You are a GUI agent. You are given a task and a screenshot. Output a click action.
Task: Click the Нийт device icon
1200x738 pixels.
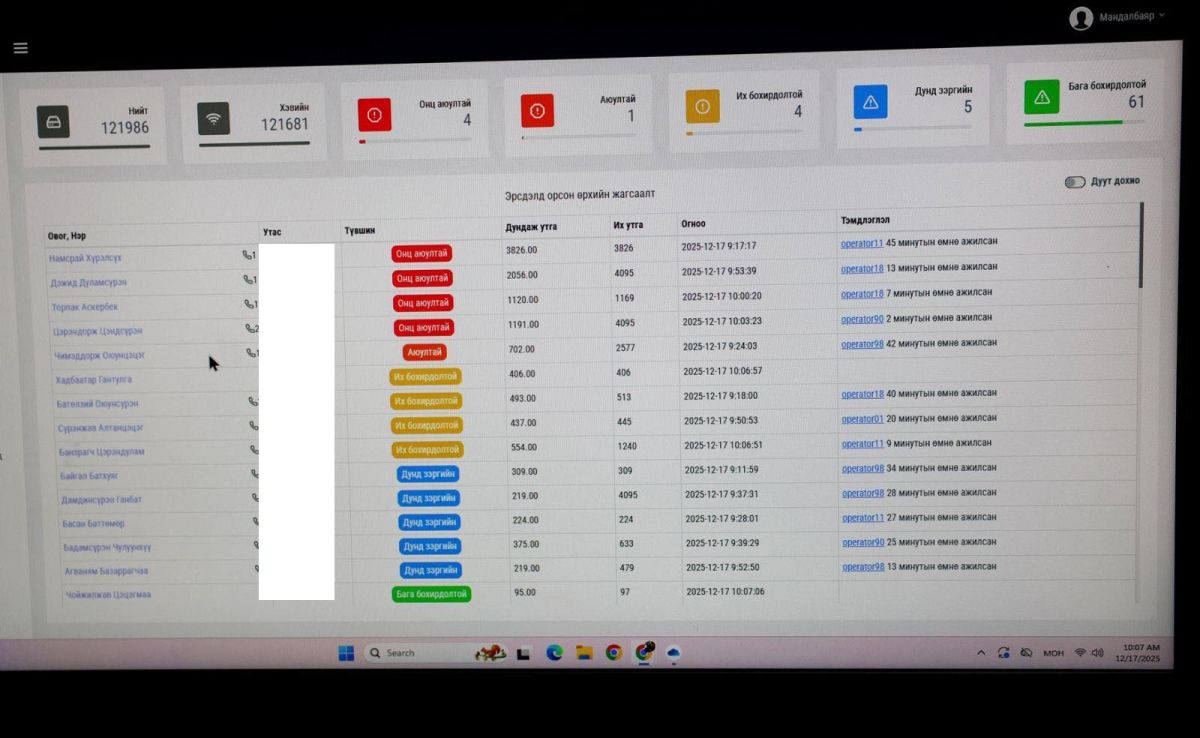[54, 122]
